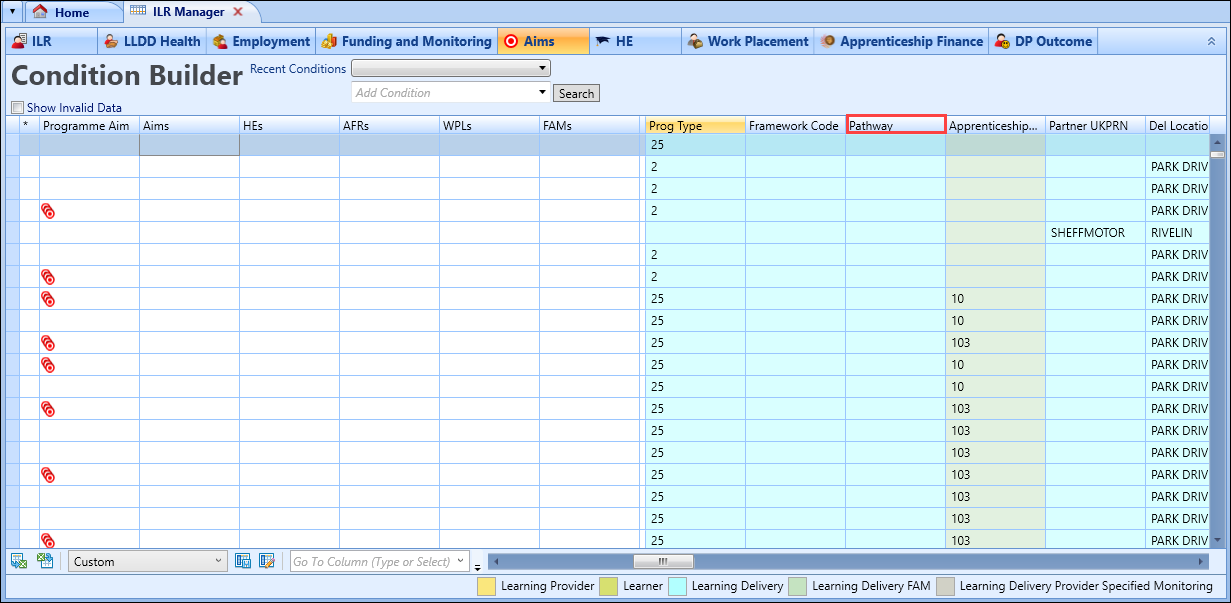Image resolution: width=1231 pixels, height=603 pixels.
Task: Click the Pathway column header
Action: (895, 125)
